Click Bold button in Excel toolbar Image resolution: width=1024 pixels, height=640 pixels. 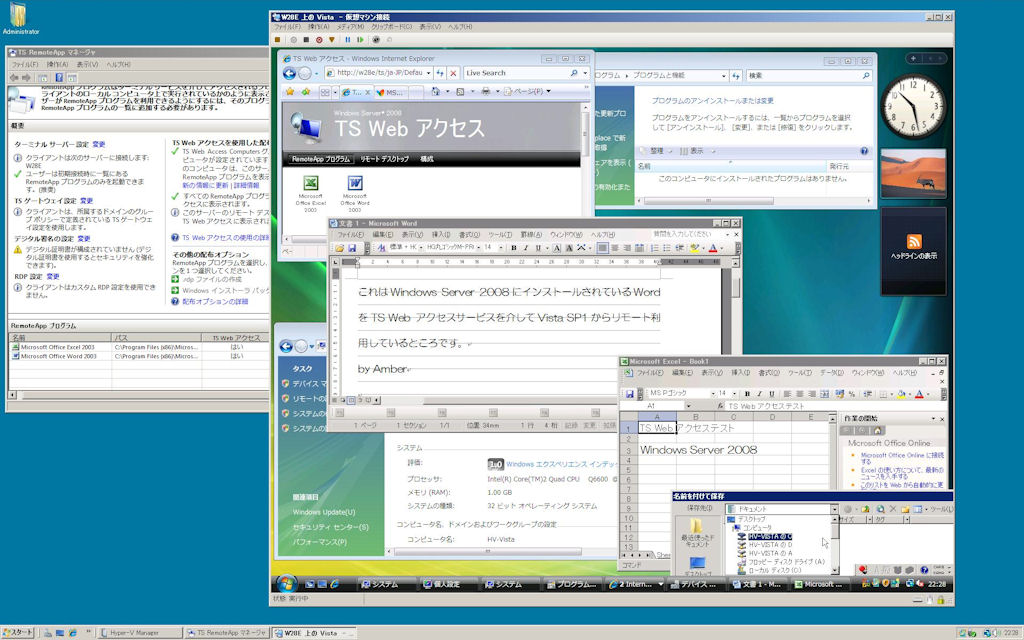click(747, 394)
